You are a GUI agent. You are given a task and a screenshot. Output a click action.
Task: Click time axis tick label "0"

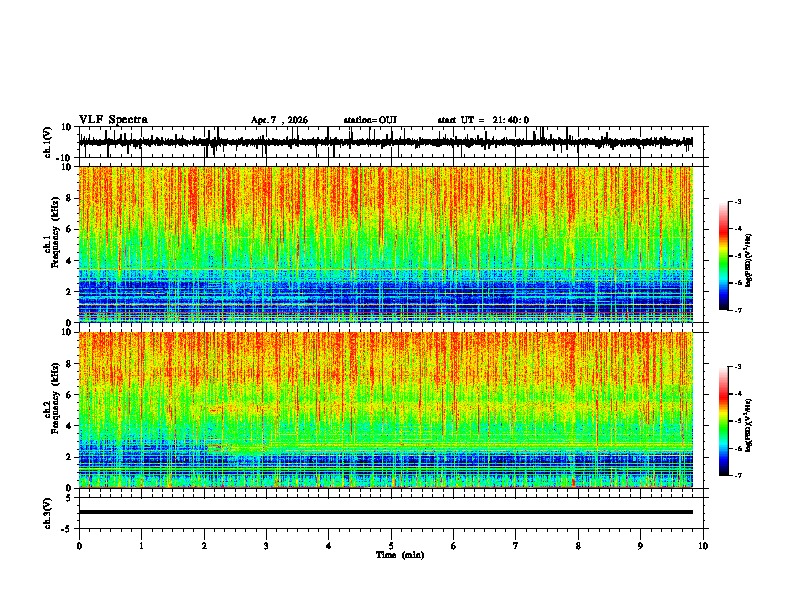(79, 546)
